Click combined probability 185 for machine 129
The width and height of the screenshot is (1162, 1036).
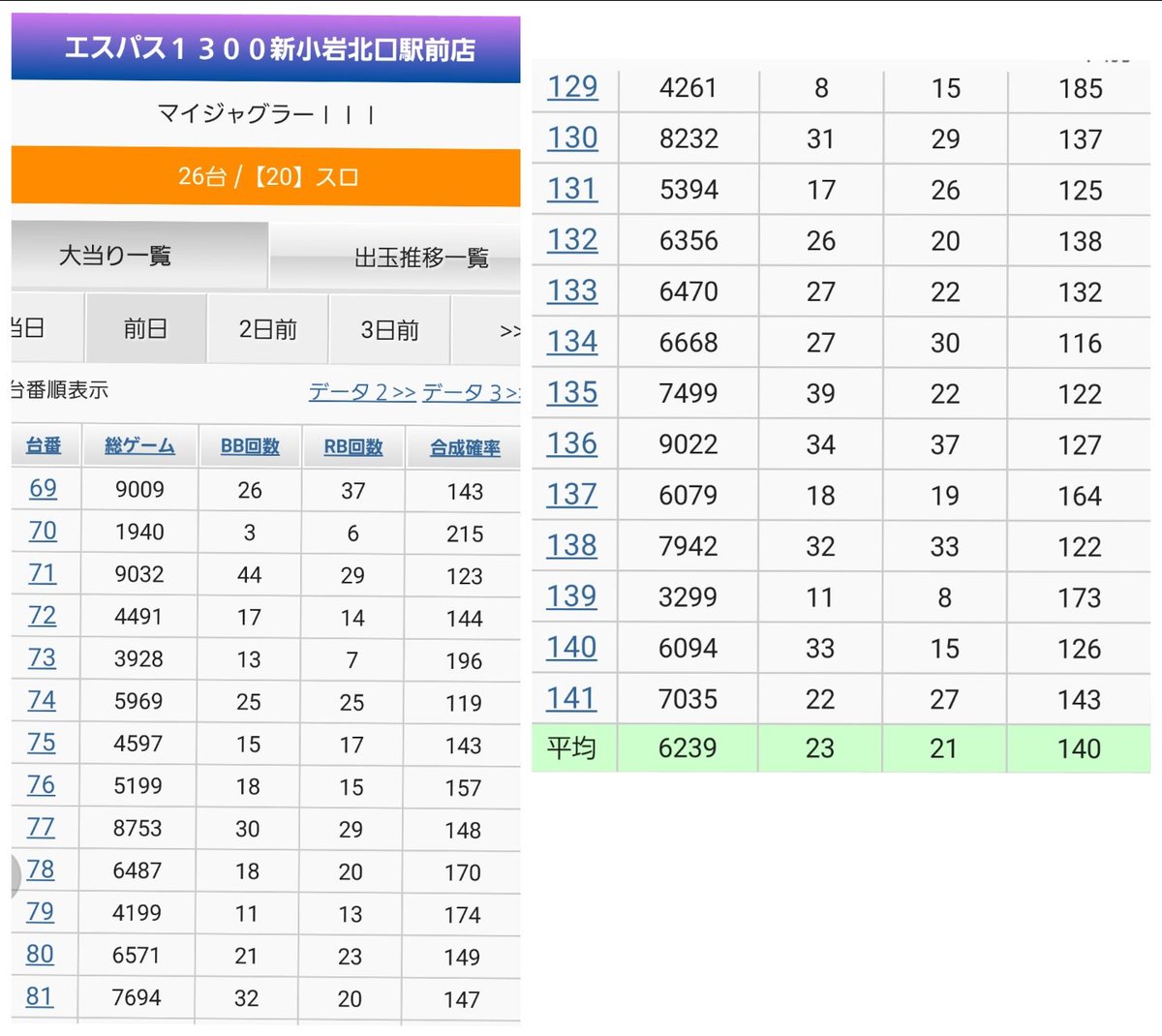[1081, 88]
